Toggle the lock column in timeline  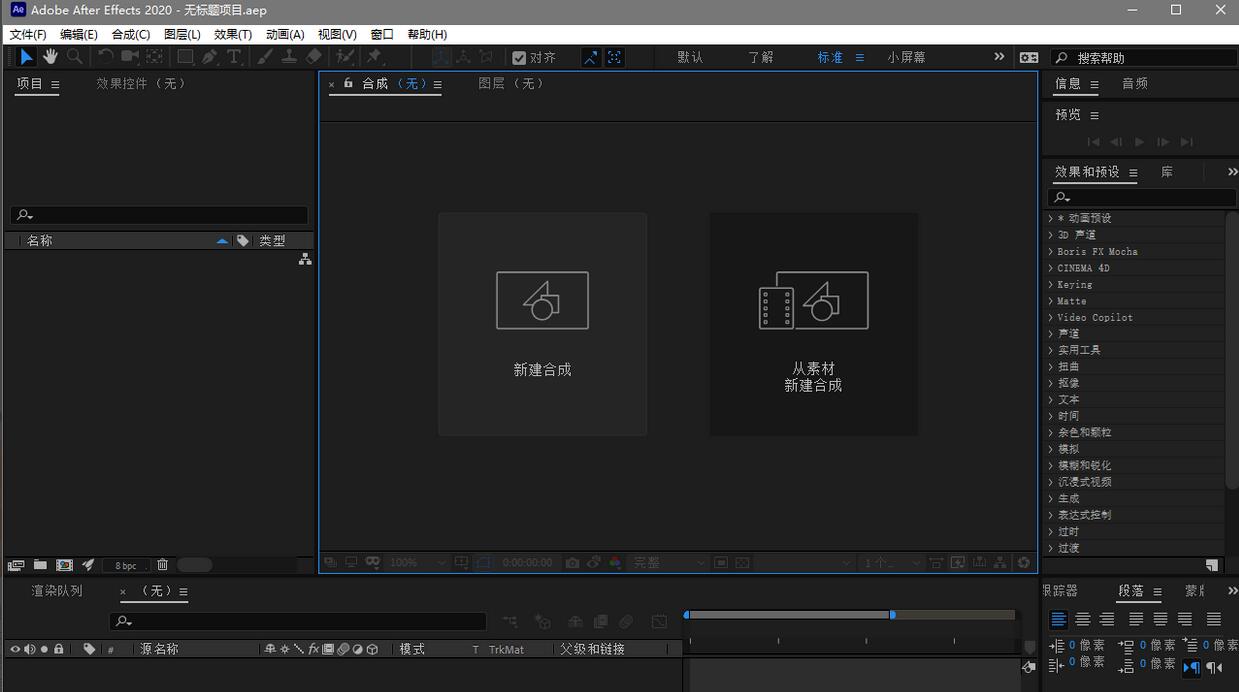coord(59,649)
